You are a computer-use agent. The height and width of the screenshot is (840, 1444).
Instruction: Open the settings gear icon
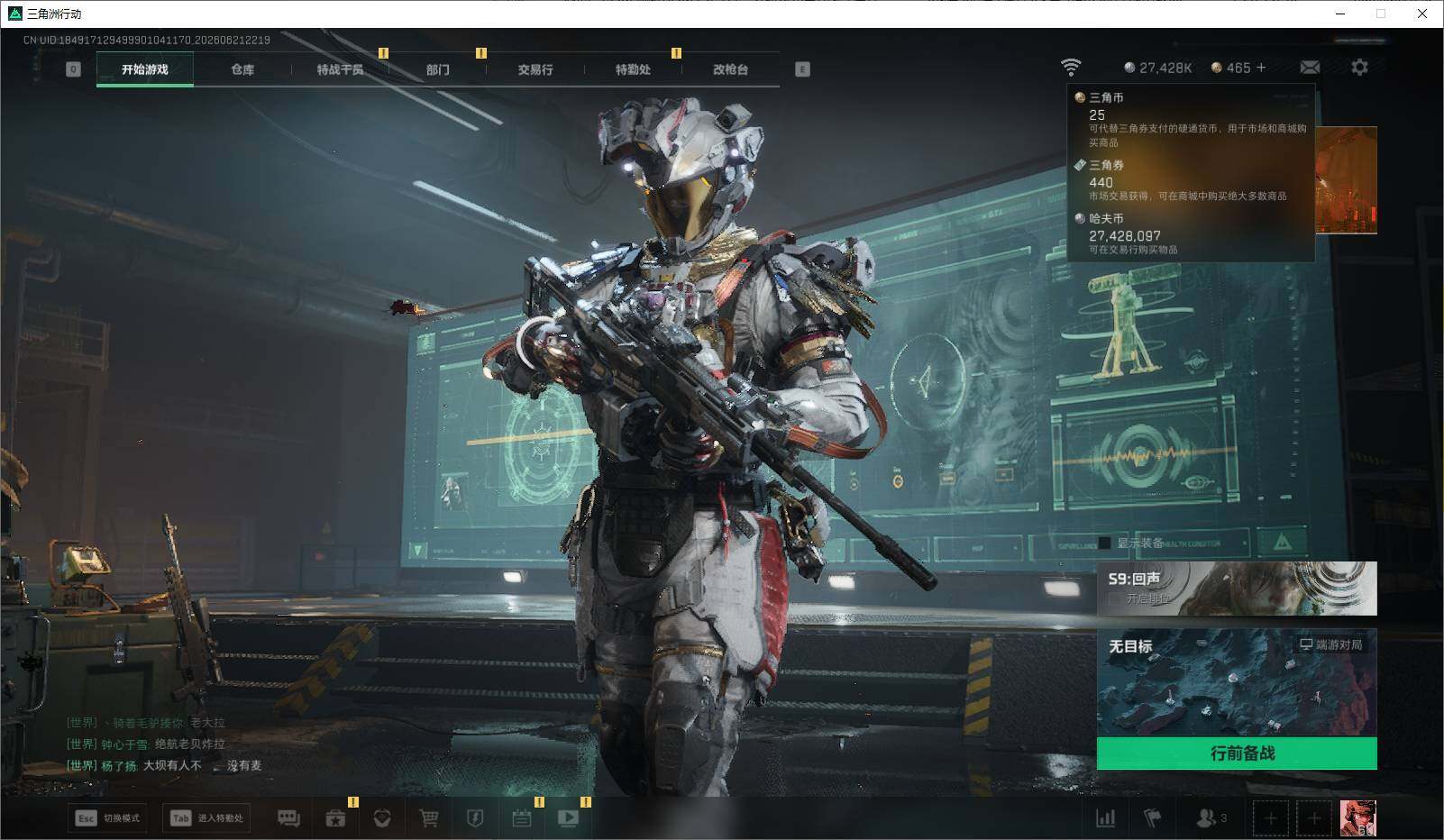pos(1359,68)
